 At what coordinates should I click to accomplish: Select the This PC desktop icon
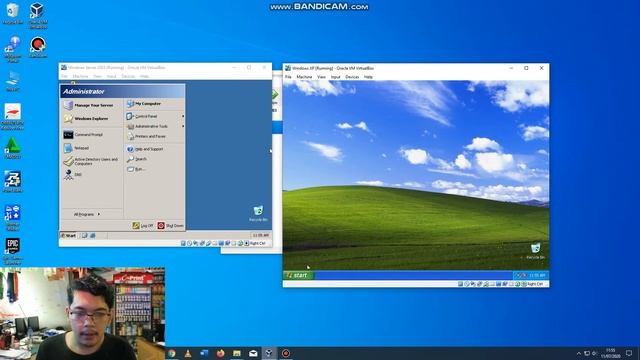pyautogui.click(x=12, y=81)
